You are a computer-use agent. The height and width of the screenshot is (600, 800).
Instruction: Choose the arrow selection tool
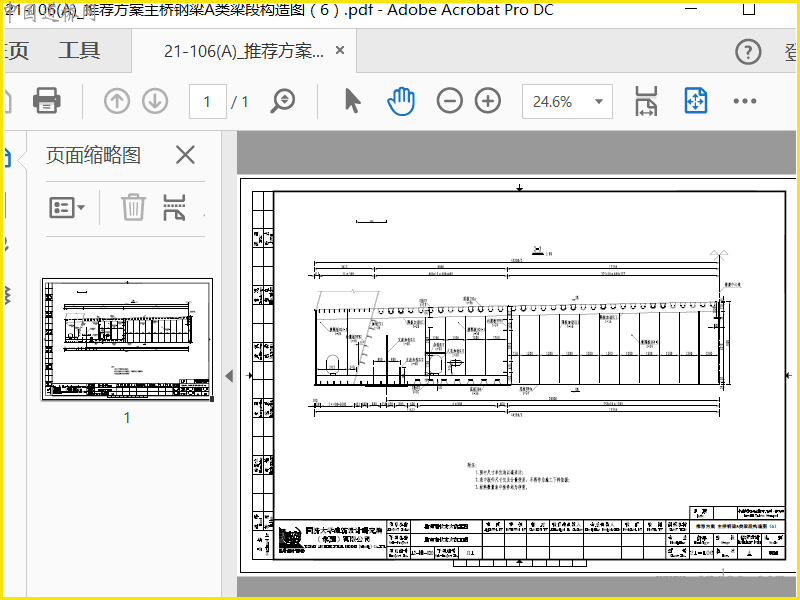coord(352,101)
